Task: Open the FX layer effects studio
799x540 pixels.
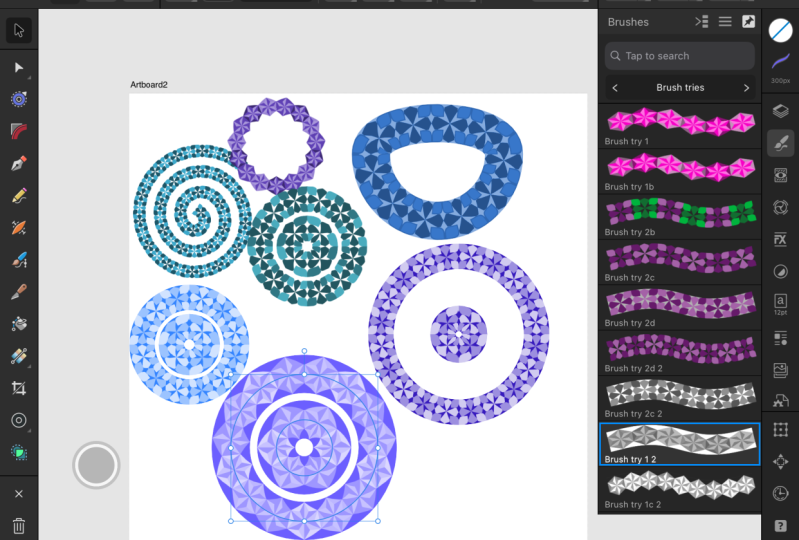Action: point(781,239)
